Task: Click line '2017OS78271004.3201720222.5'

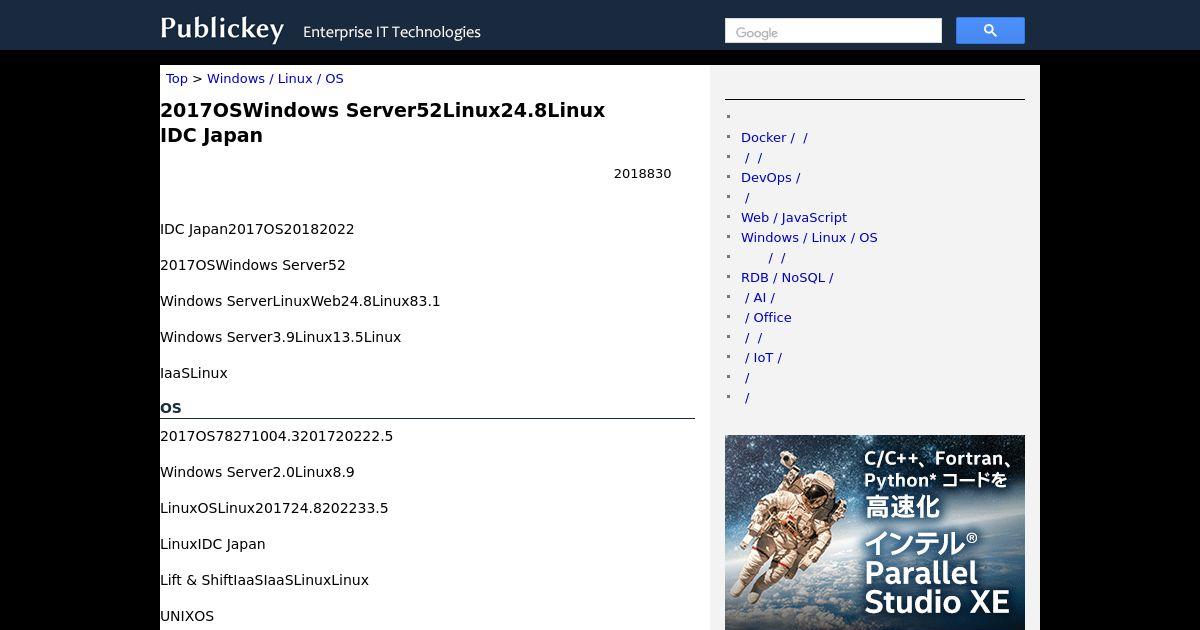Action: tap(276, 436)
